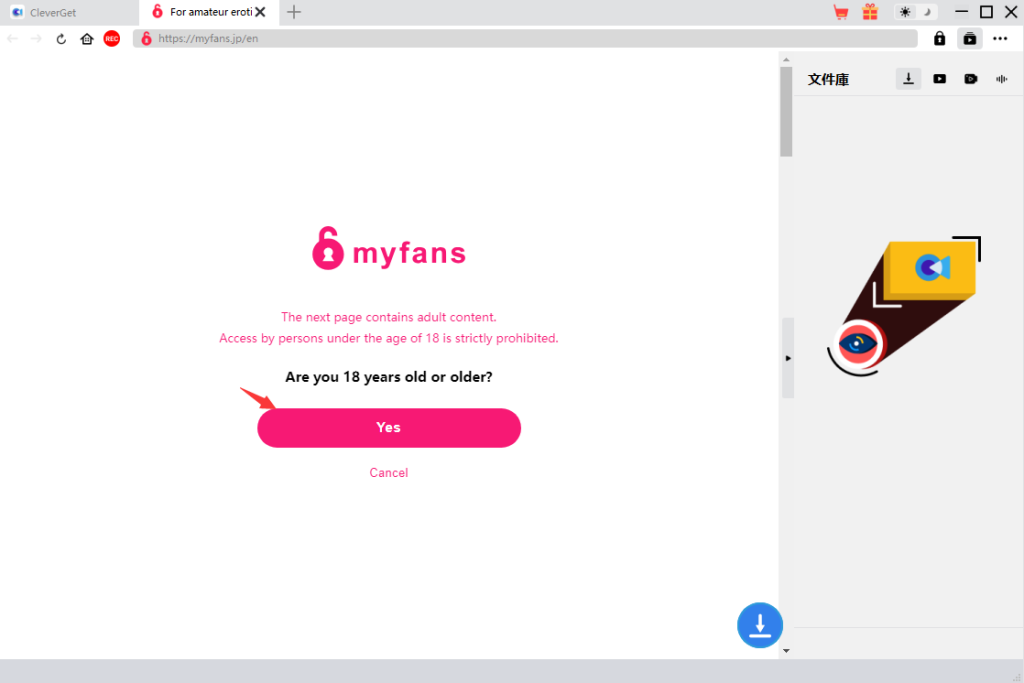Show the recorded videos tab
The image size is (1024, 683).
coord(970,79)
